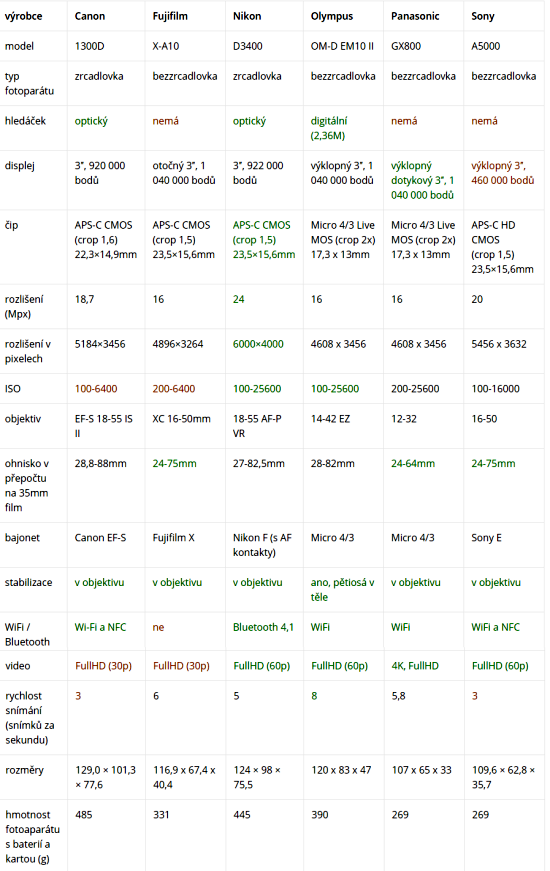Image resolution: width=550 pixels, height=871 pixels.
Task: Select the 'Bluetooth 4,1' connectivity cell
Action: pos(263,627)
